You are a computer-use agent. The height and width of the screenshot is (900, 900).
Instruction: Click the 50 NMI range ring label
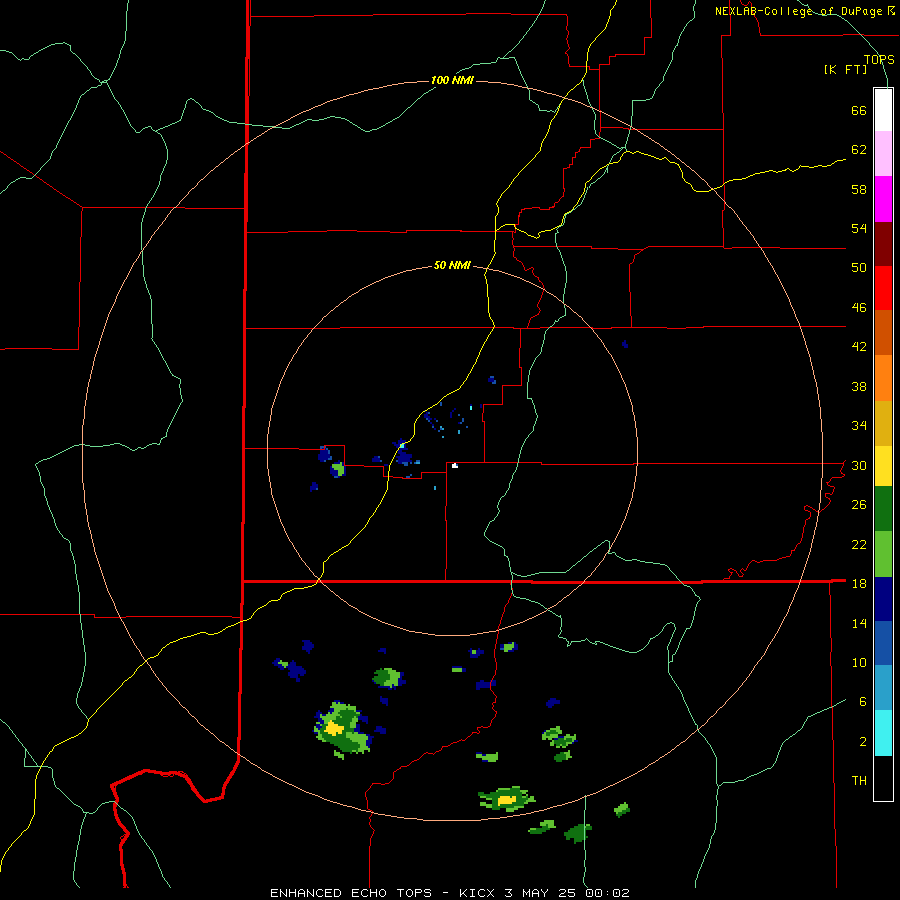[452, 265]
